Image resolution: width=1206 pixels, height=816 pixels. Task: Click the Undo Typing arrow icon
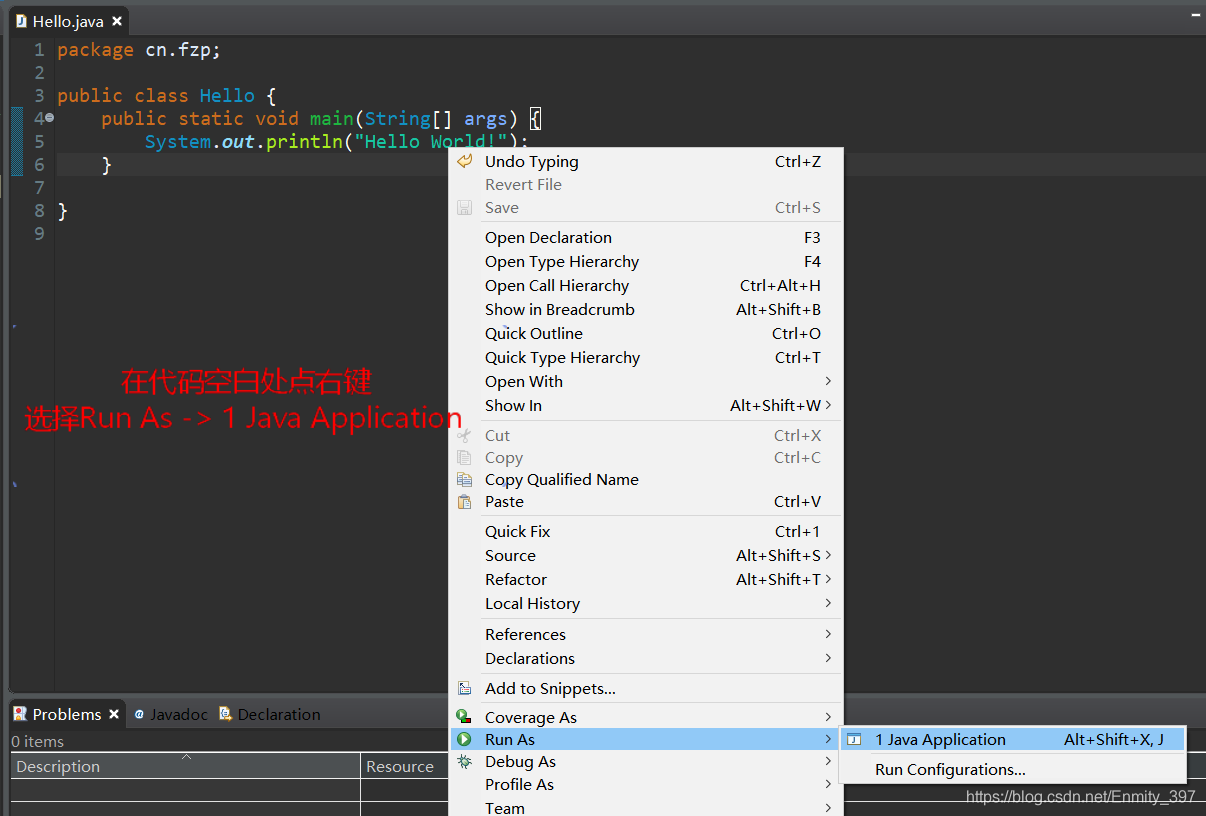pos(464,162)
